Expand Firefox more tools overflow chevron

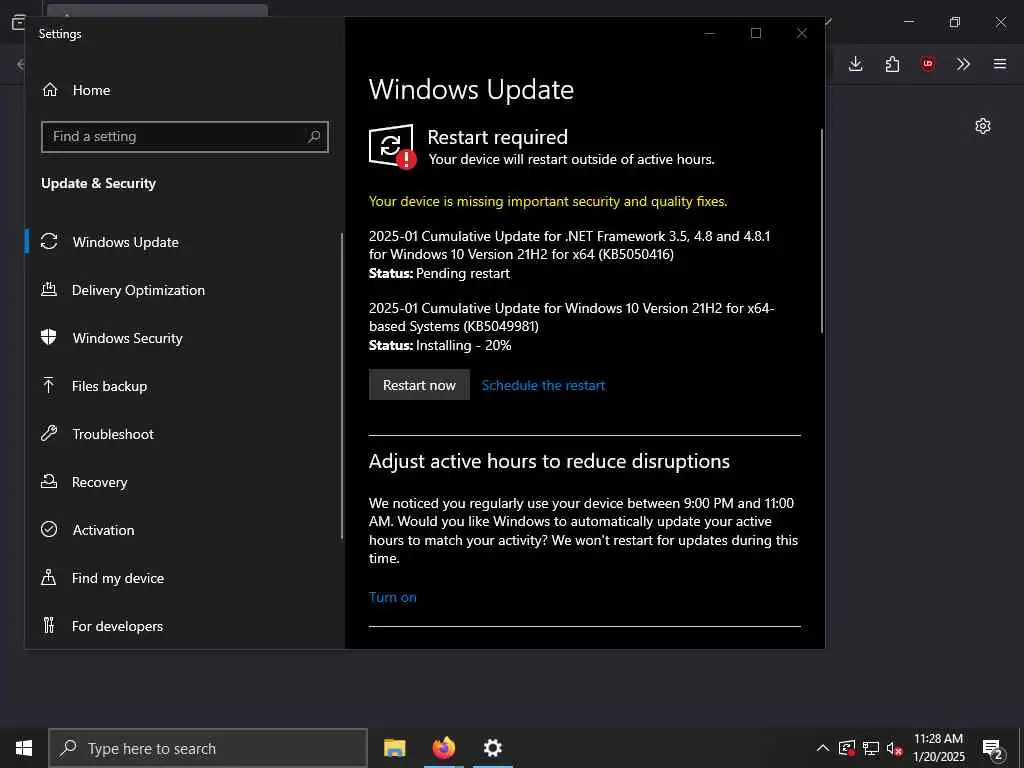tap(963, 63)
